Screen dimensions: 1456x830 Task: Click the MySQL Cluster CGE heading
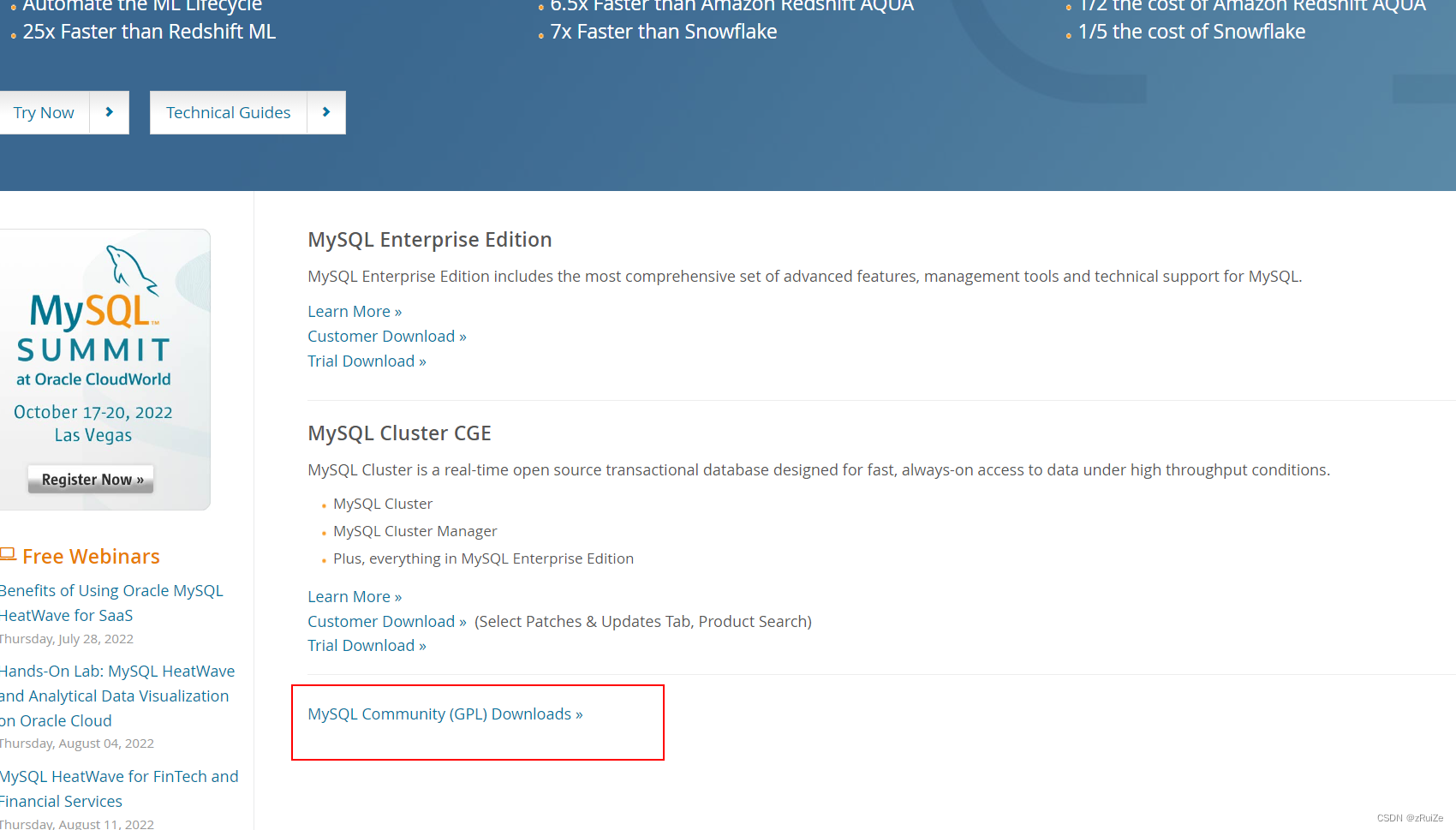coord(399,433)
